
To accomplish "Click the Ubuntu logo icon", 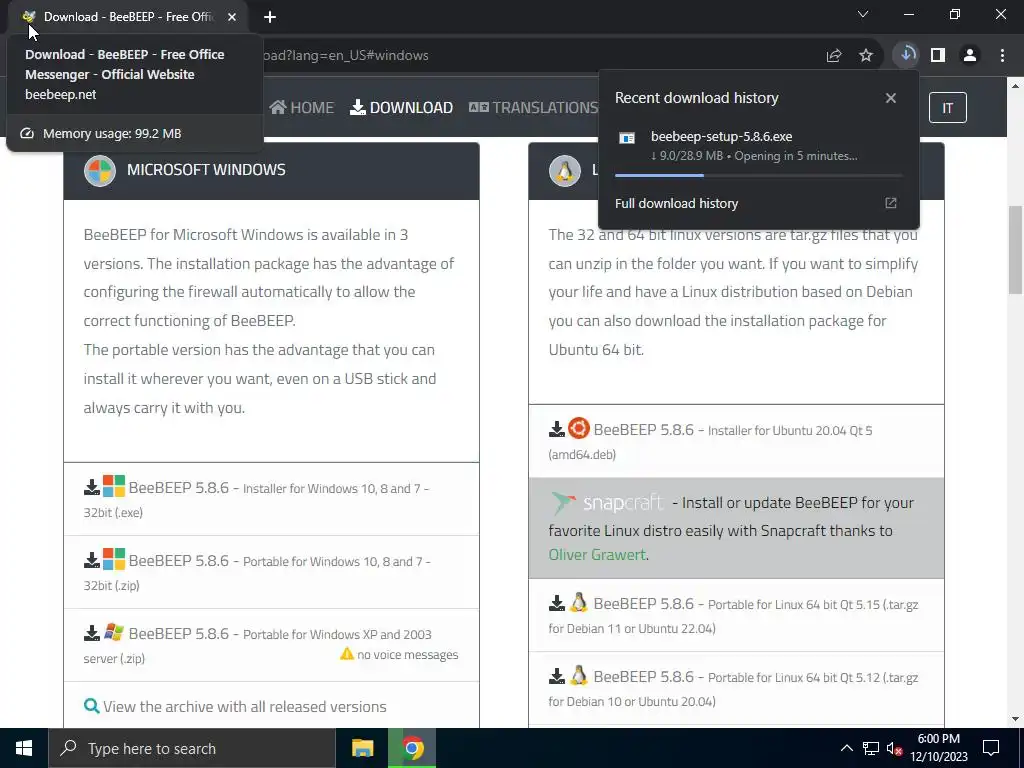I will pos(579,428).
